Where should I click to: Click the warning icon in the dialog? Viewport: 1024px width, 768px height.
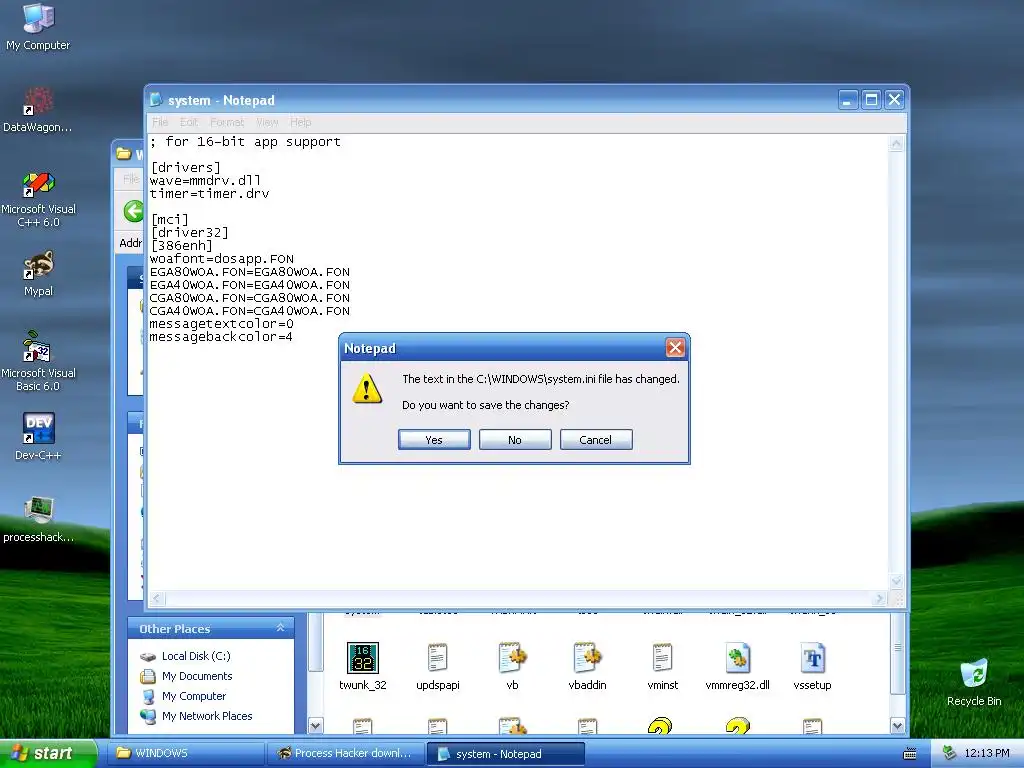(367, 389)
